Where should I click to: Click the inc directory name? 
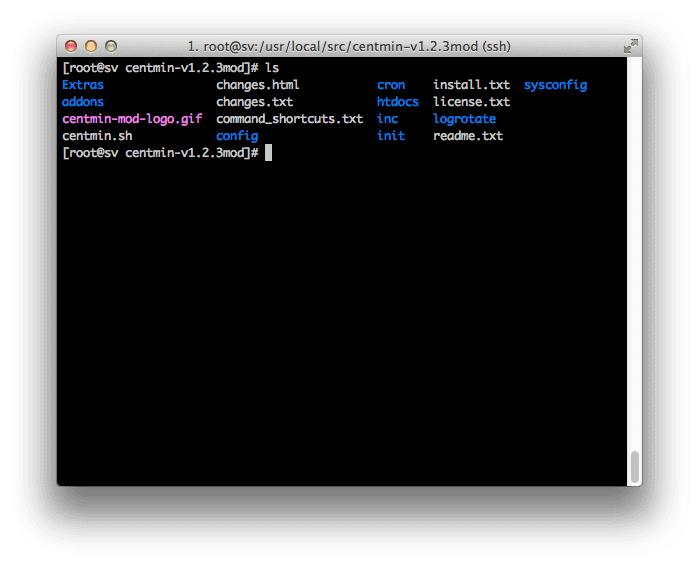pos(387,119)
